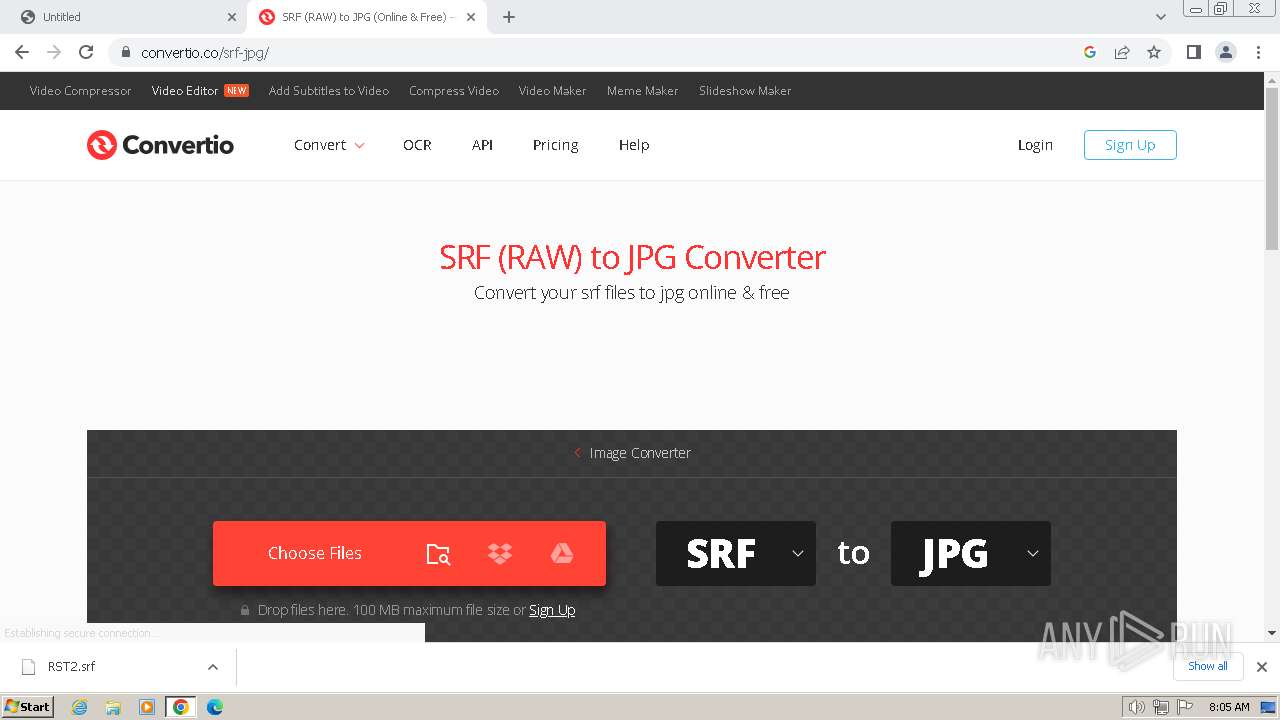Click Sign Up link under drop area
This screenshot has height=720, width=1280.
click(552, 610)
